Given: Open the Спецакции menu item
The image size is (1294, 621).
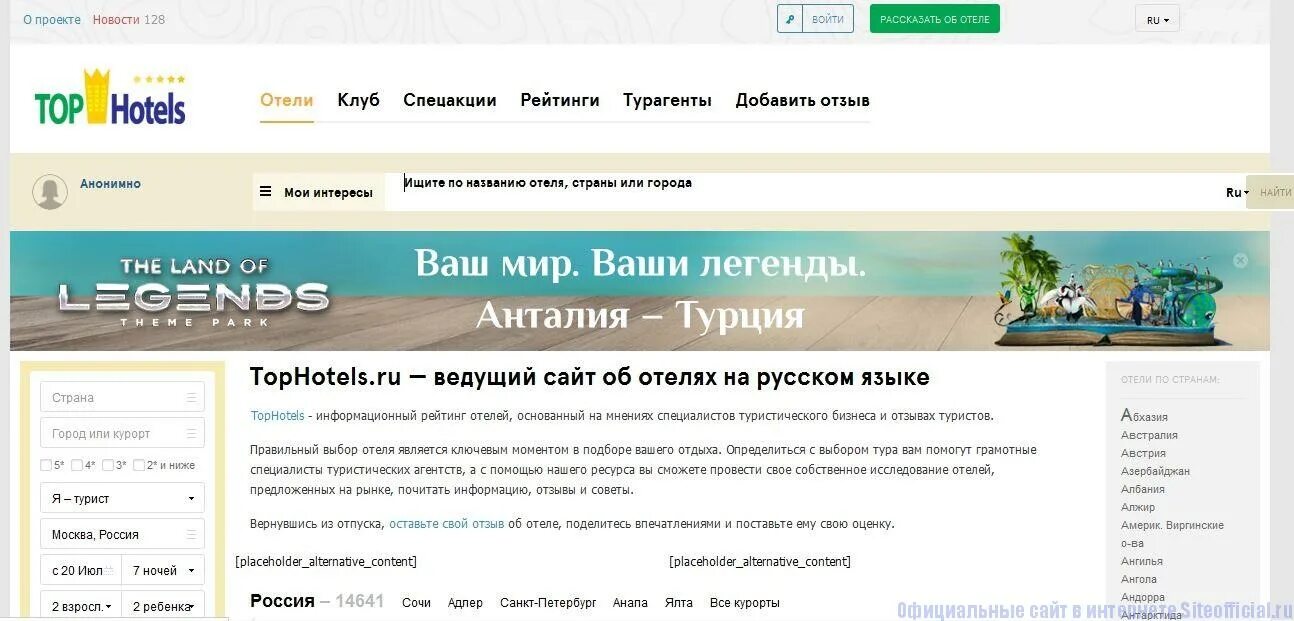Looking at the screenshot, I should point(450,100).
